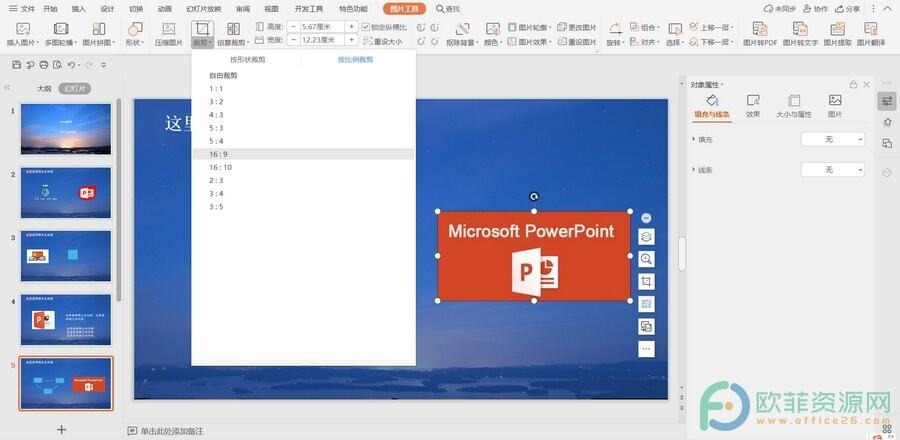Open the 填充与线条 fill and line tab

pos(712,107)
